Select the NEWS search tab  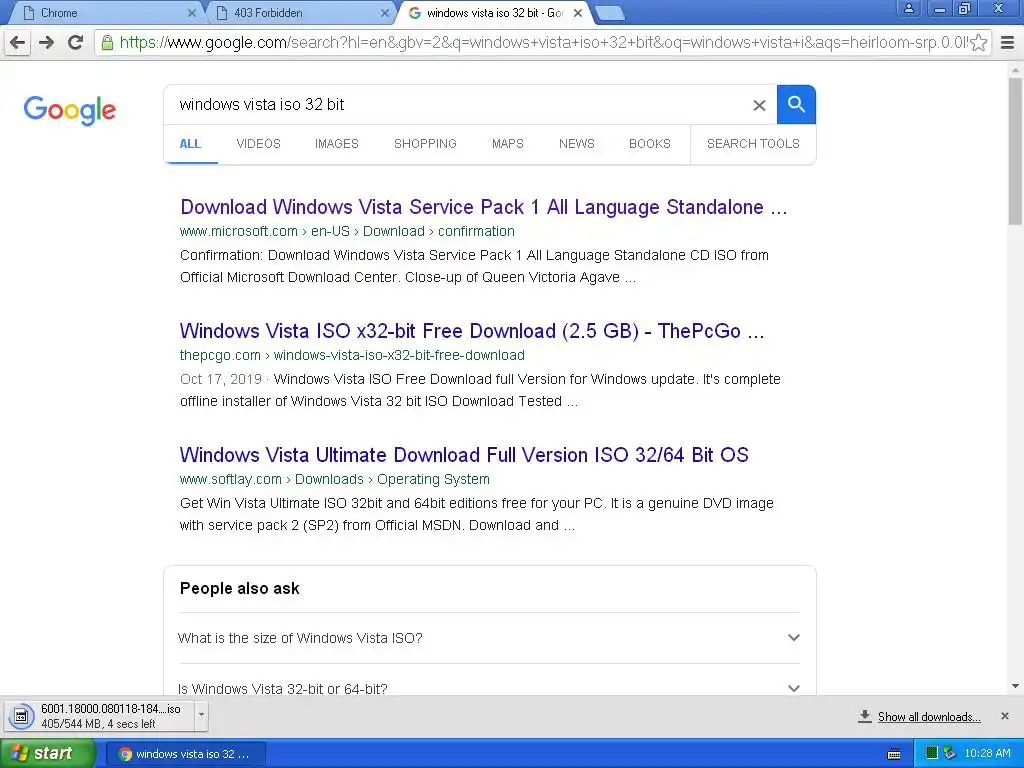pos(577,144)
